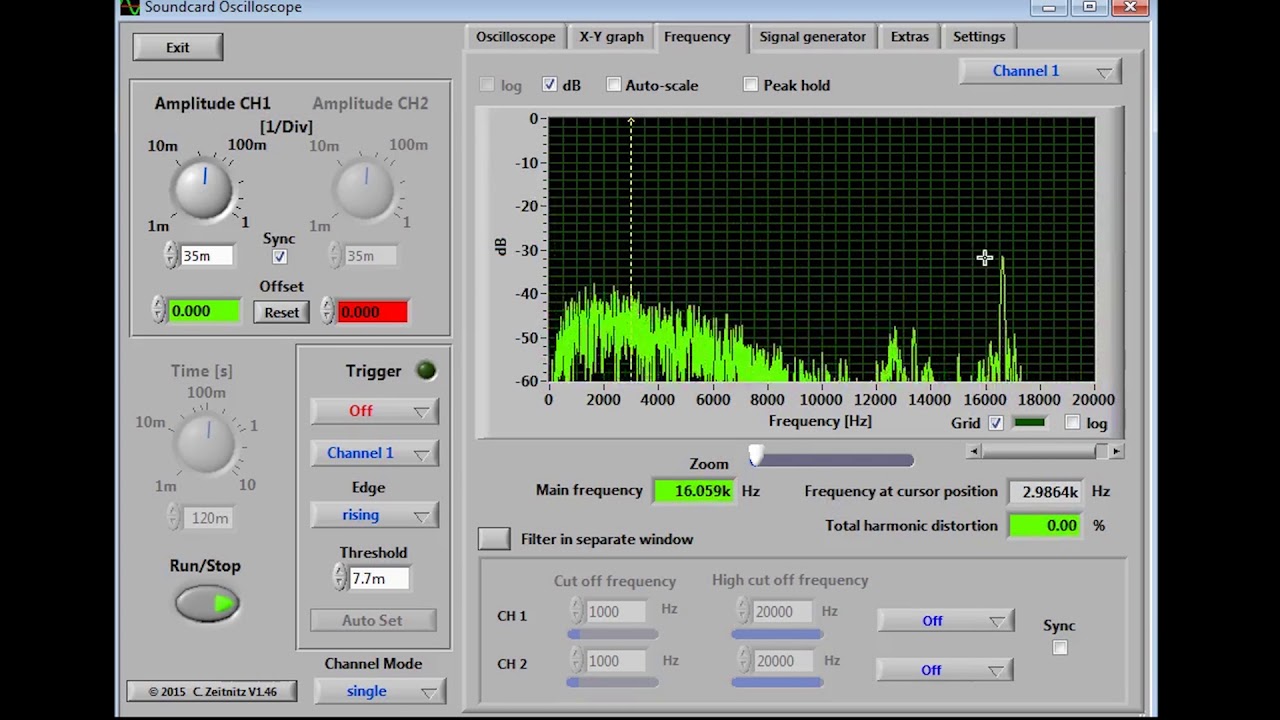Click the graph scrollbar left arrow
Image resolution: width=1280 pixels, height=720 pixels.
pos(974,452)
